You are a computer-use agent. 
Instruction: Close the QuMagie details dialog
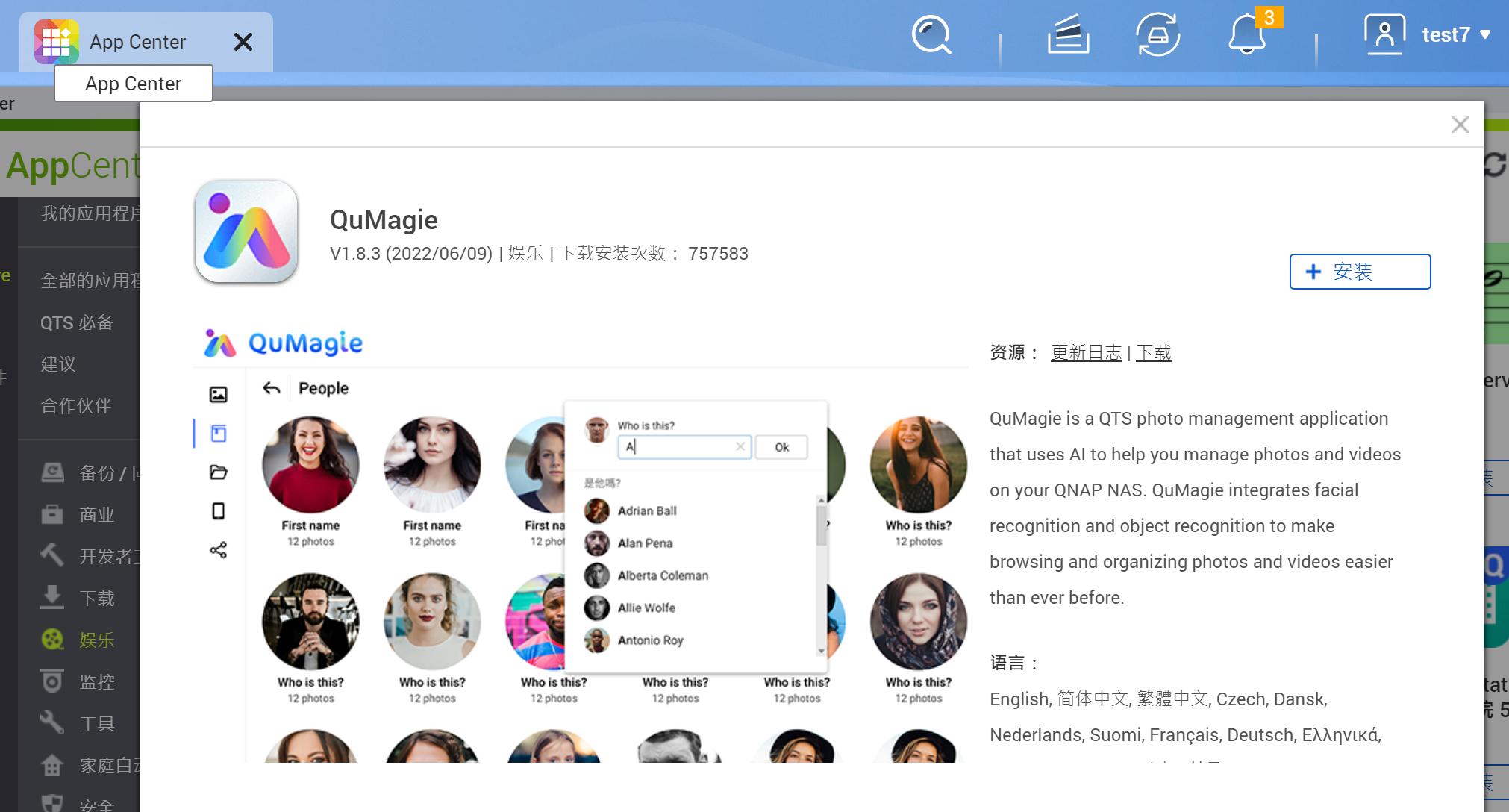click(x=1460, y=125)
